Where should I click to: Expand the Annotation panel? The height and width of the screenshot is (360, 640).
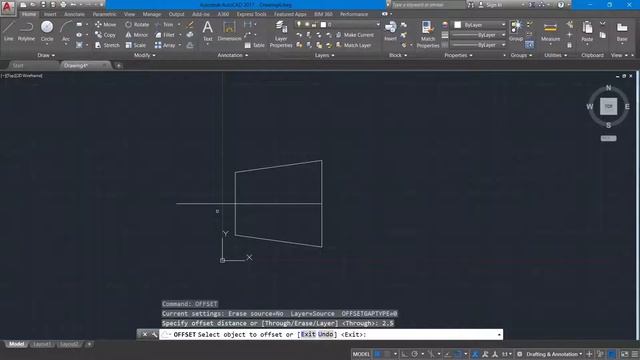pos(233,55)
